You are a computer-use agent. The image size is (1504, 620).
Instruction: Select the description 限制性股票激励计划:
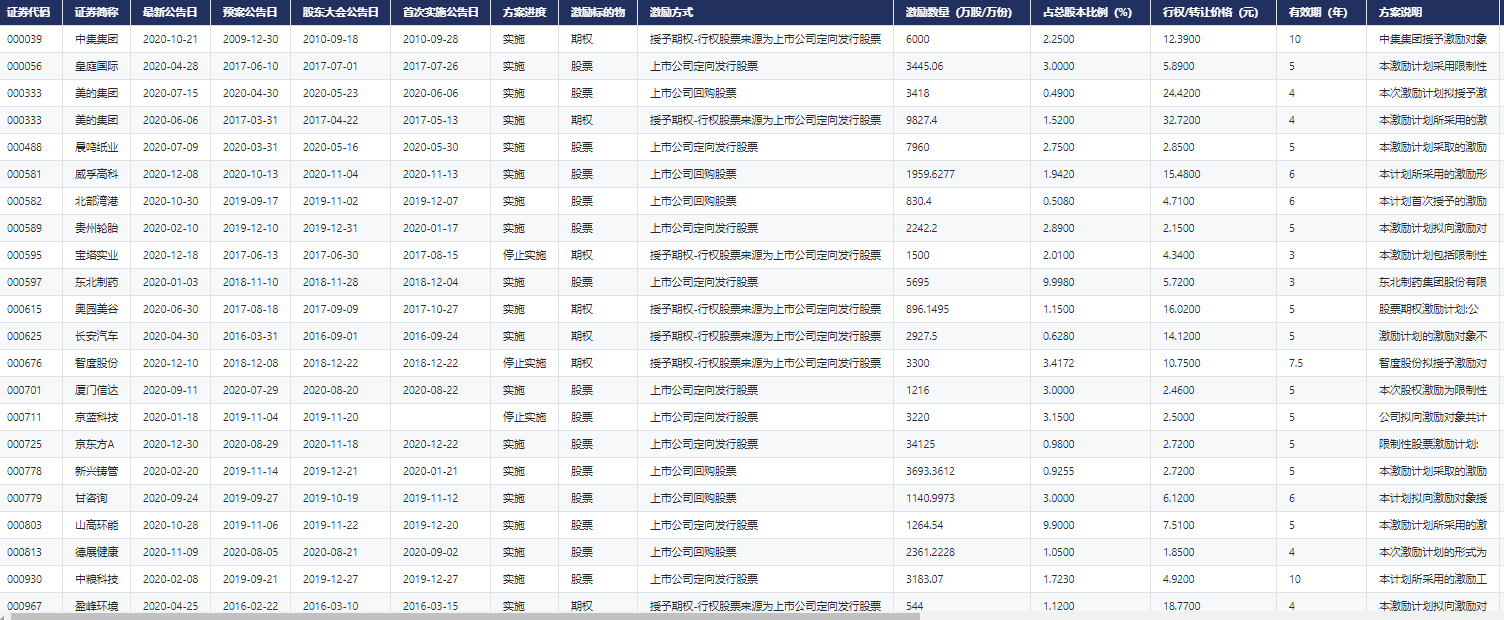coord(1428,444)
